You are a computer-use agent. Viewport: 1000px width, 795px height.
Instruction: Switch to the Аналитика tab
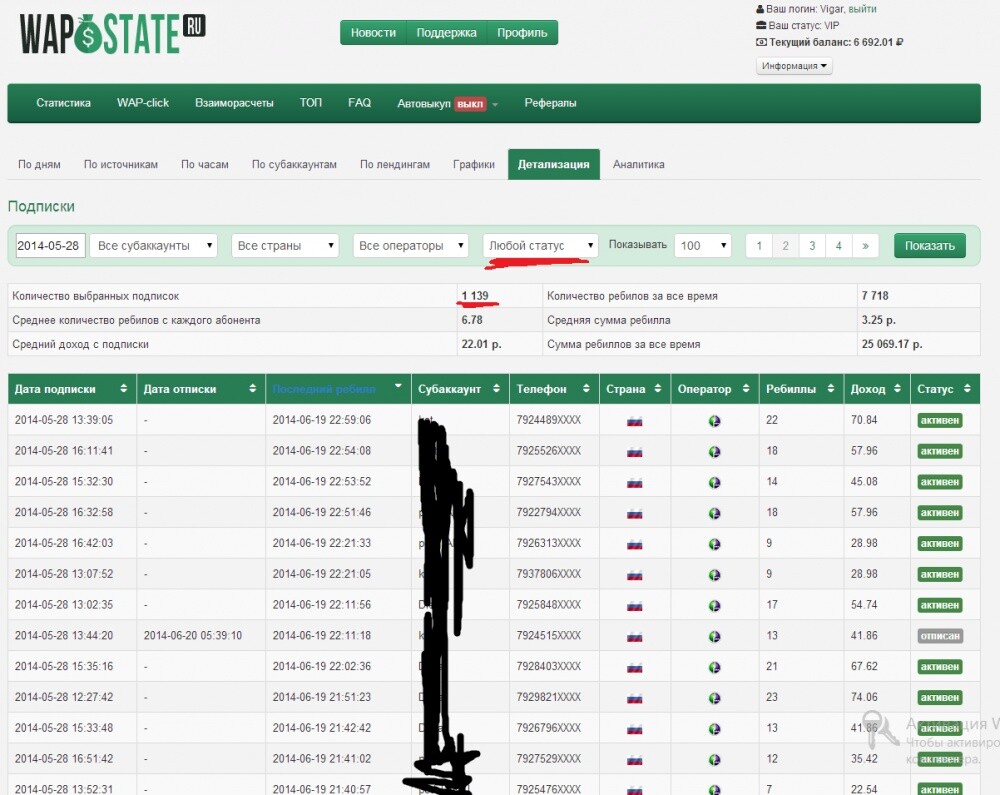point(638,164)
